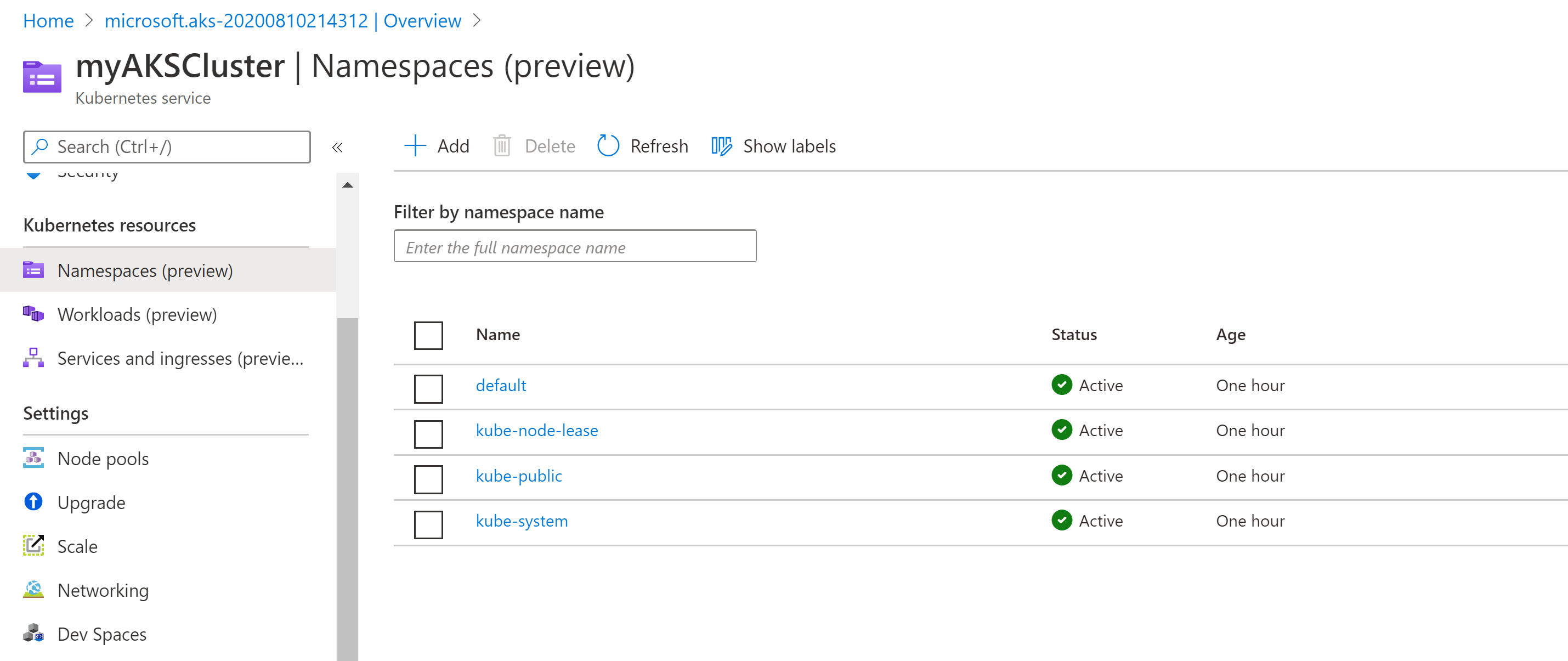This screenshot has width=1568, height=661.
Task: Click the Delete button label
Action: point(550,146)
